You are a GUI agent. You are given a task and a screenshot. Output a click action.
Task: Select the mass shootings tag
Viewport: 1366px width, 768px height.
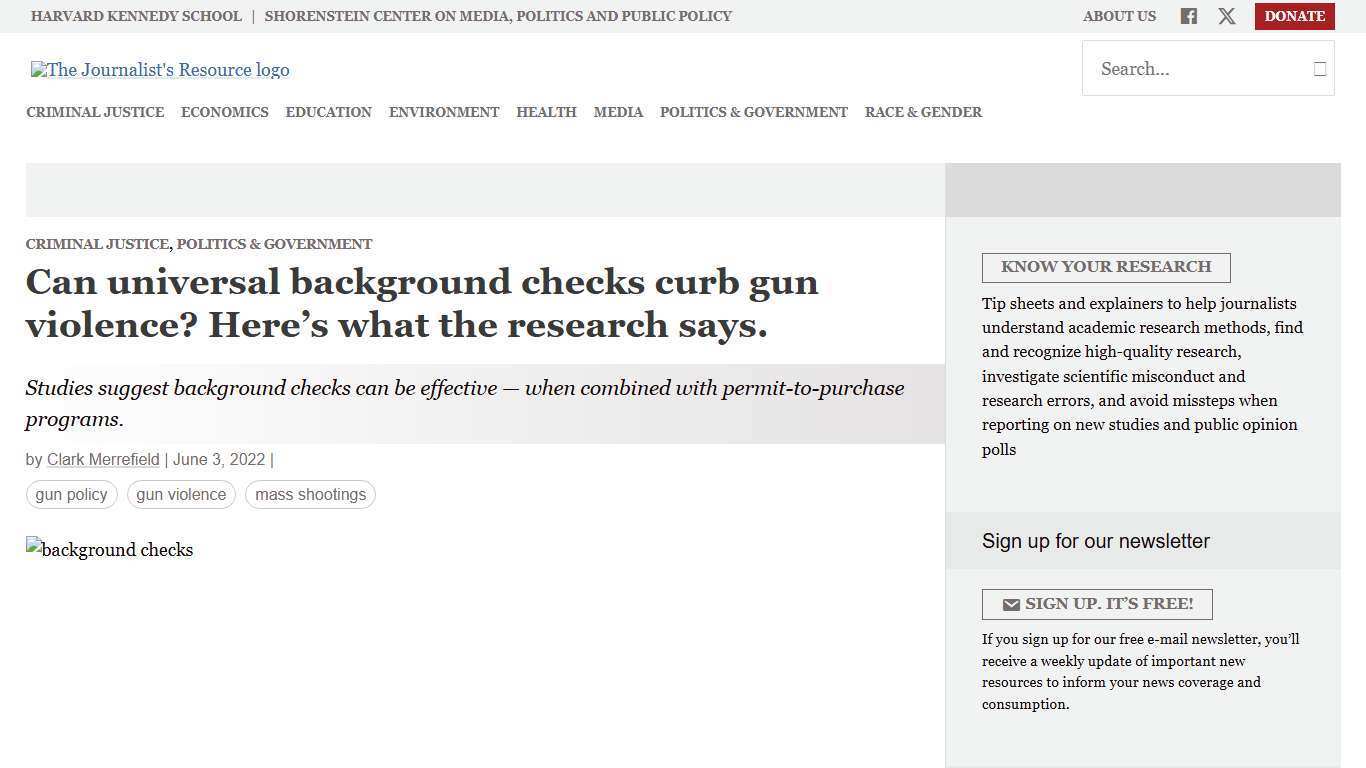click(x=310, y=494)
